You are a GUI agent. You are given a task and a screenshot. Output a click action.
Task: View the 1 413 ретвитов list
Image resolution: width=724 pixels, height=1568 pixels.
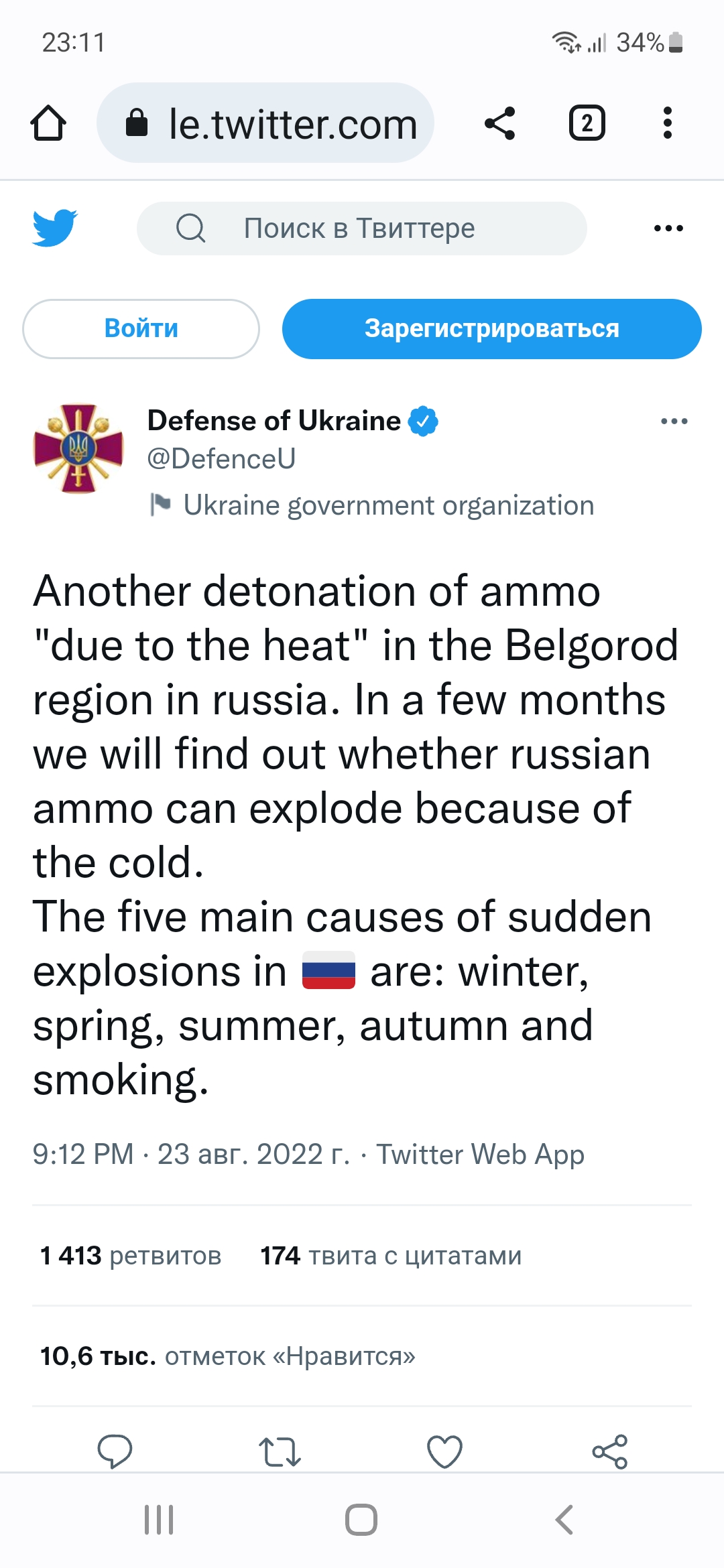pos(131,1255)
